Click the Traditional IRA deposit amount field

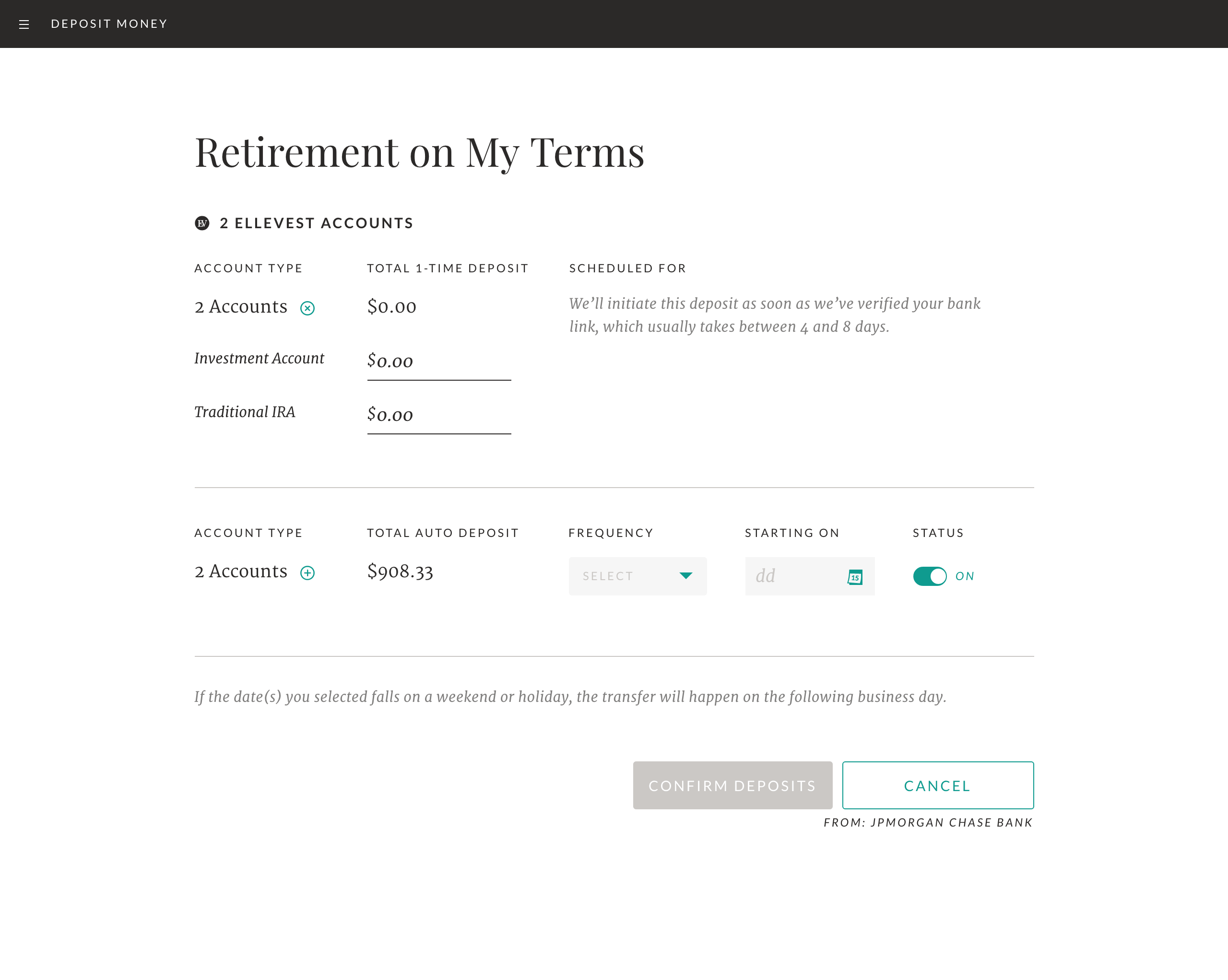[439, 416]
